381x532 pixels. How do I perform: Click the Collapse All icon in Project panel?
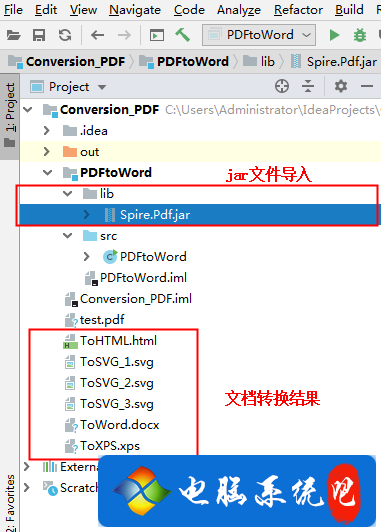click(x=308, y=87)
